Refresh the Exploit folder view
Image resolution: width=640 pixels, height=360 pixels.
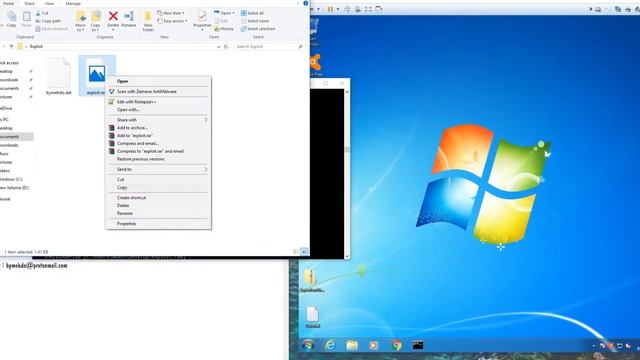point(226,47)
